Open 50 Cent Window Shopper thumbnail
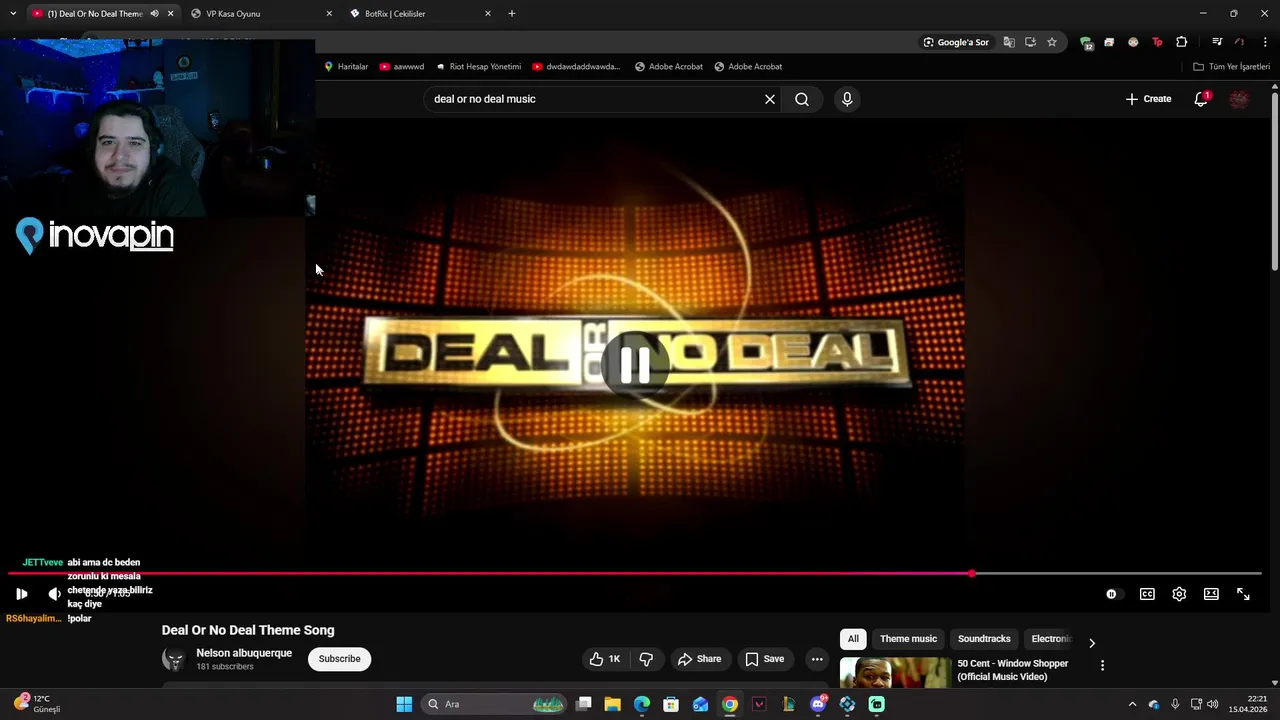1280x720 pixels. pos(895,672)
